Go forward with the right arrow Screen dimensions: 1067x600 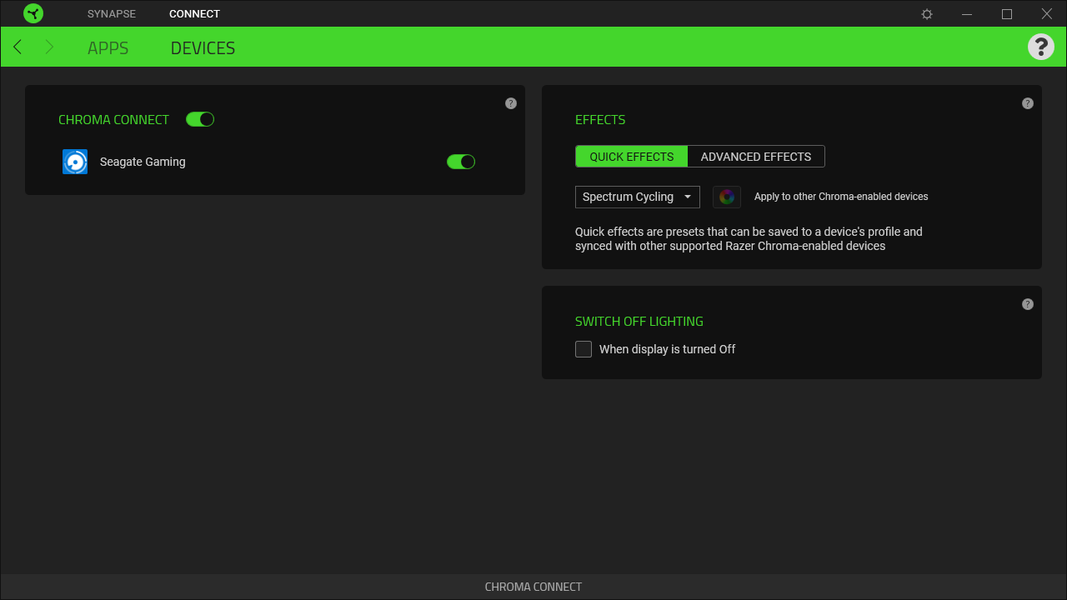[49, 47]
